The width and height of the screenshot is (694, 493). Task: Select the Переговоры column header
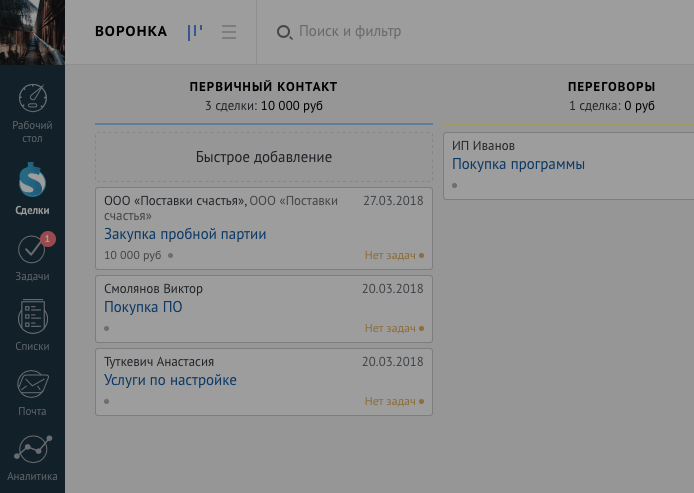click(612, 87)
